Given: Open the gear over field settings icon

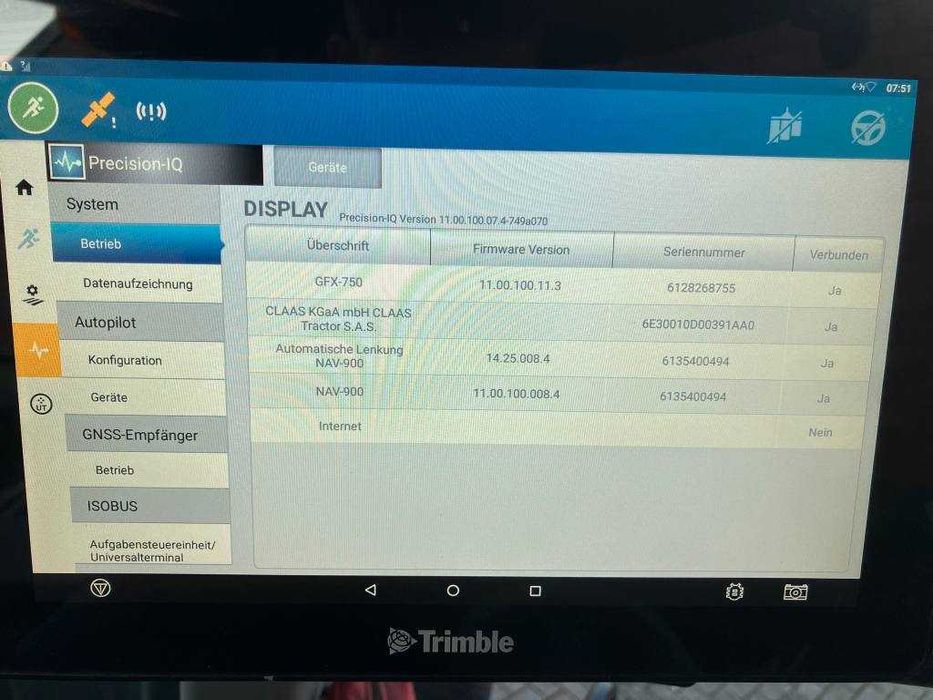Looking at the screenshot, I should click(32, 295).
